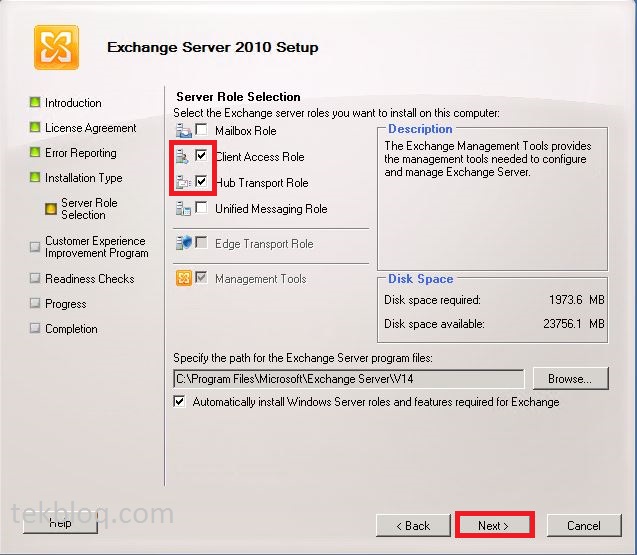Enable the Mailbox Role checkbox

pos(201,129)
